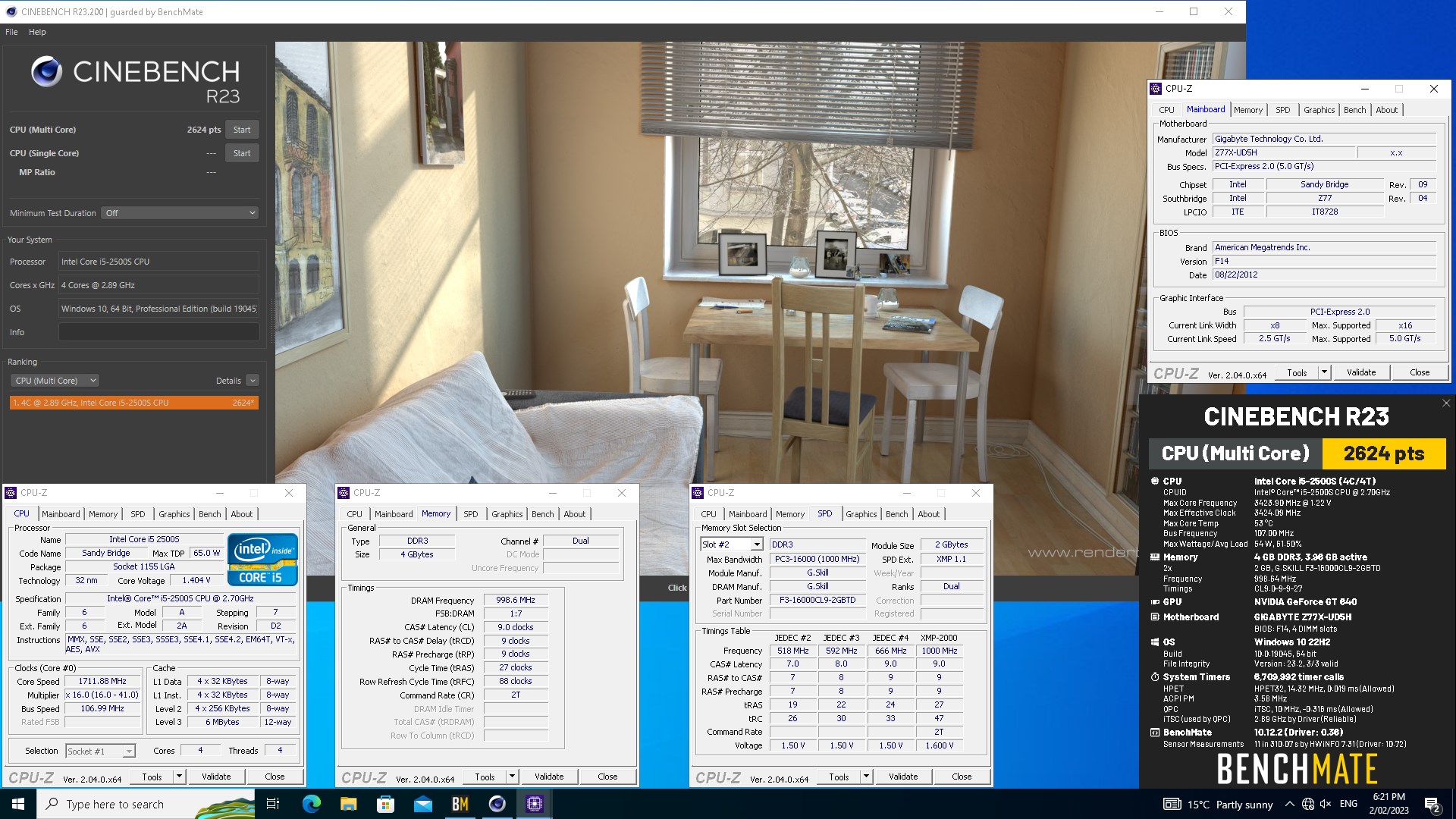Click the Processor Intel Core i5-2500S field

[159, 262]
